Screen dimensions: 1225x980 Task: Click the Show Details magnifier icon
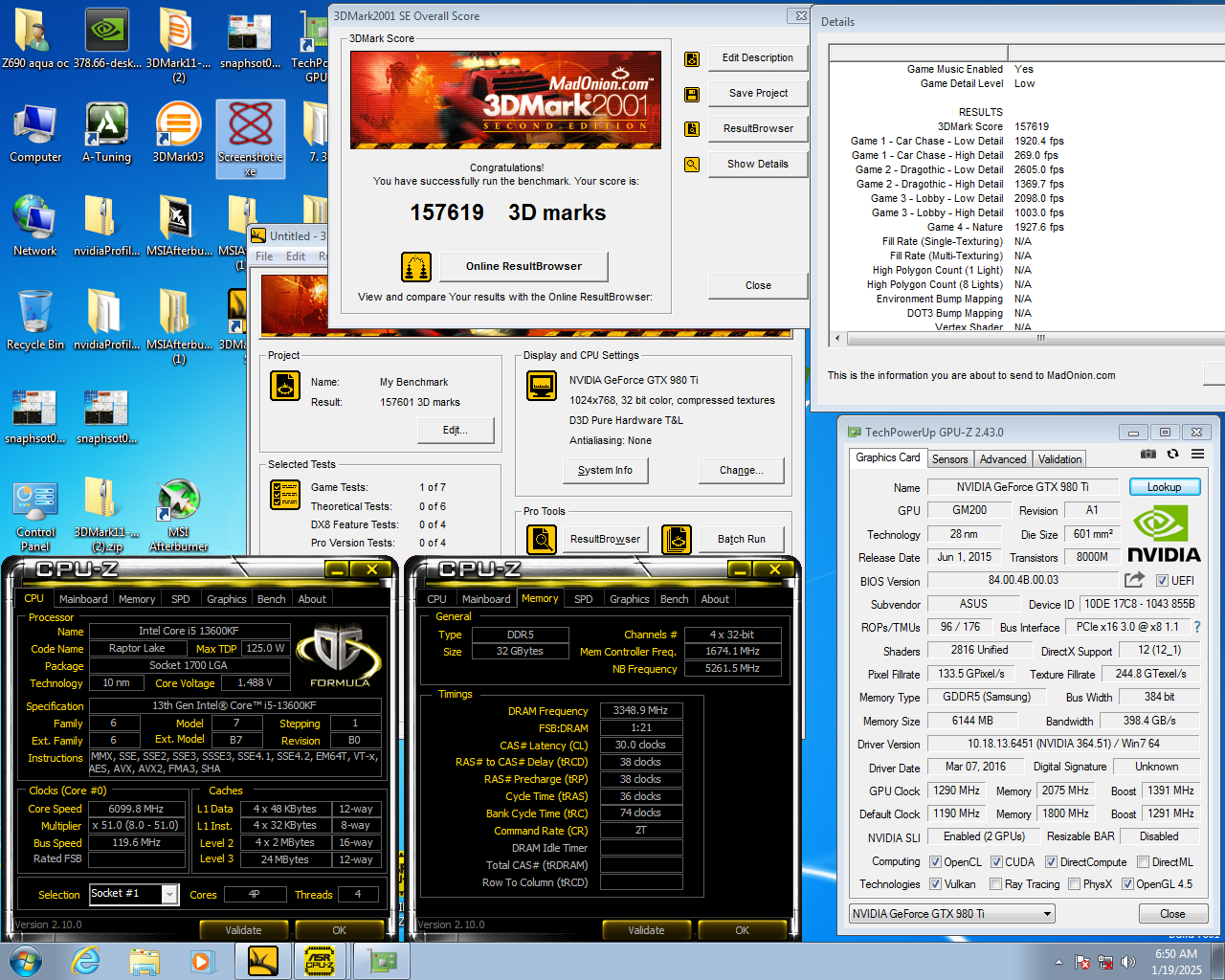coord(692,165)
